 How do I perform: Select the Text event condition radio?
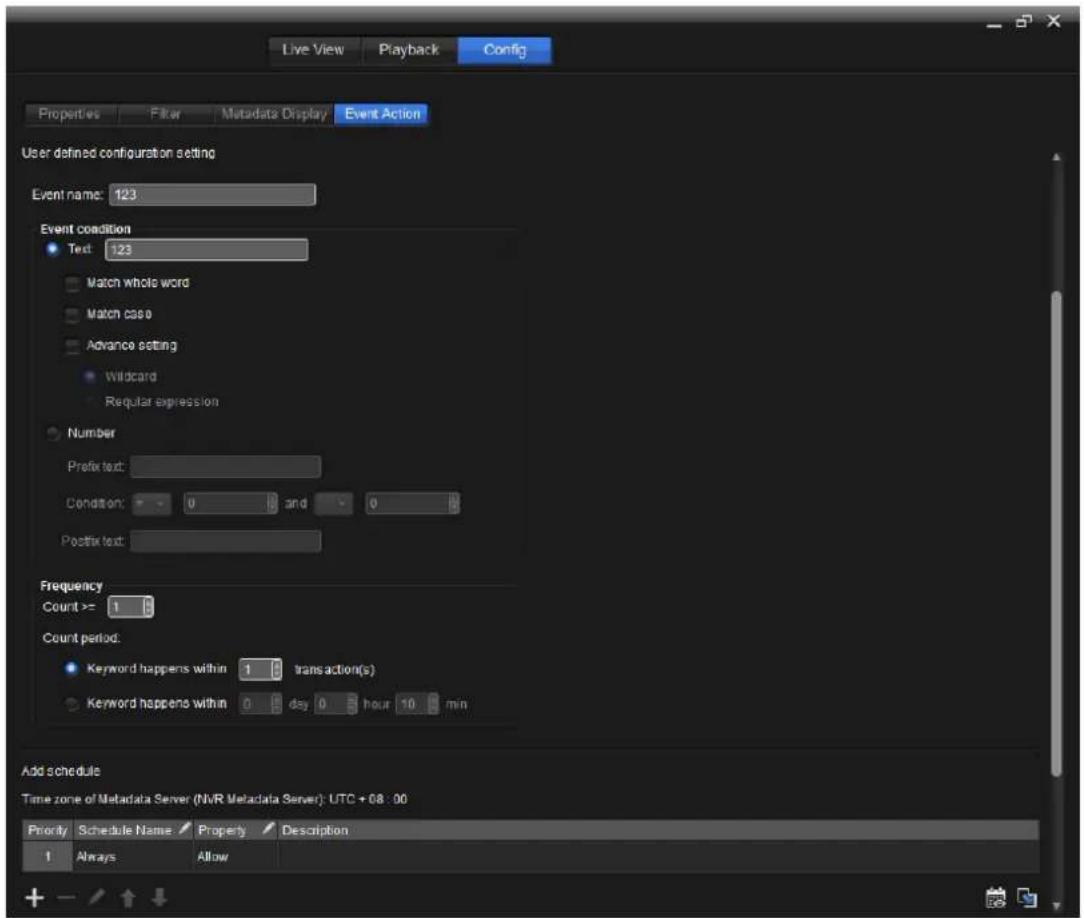point(53,249)
